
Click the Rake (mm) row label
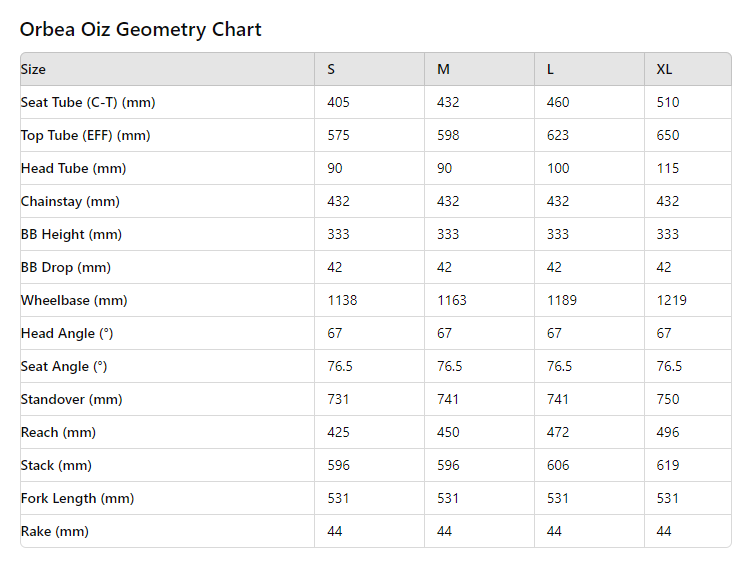click(55, 532)
